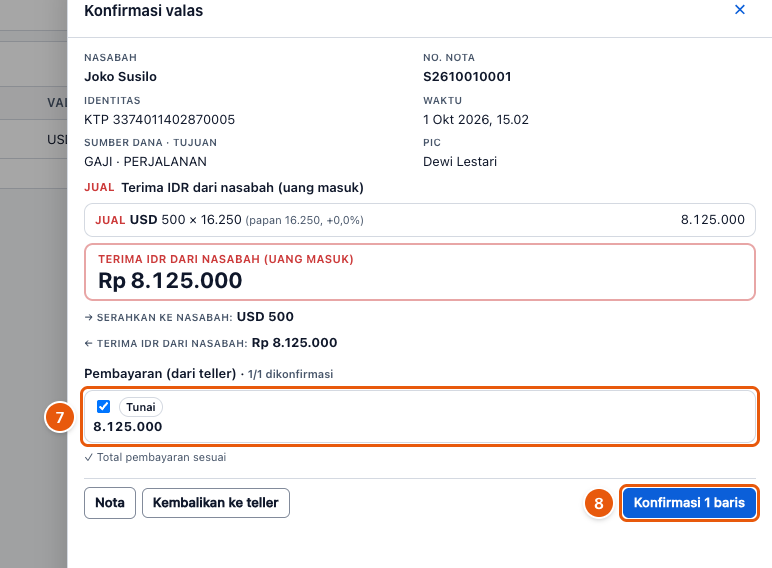The image size is (772, 568).
Task: Click the Serahkan ke nasabah USD 500 line
Action: (189, 316)
